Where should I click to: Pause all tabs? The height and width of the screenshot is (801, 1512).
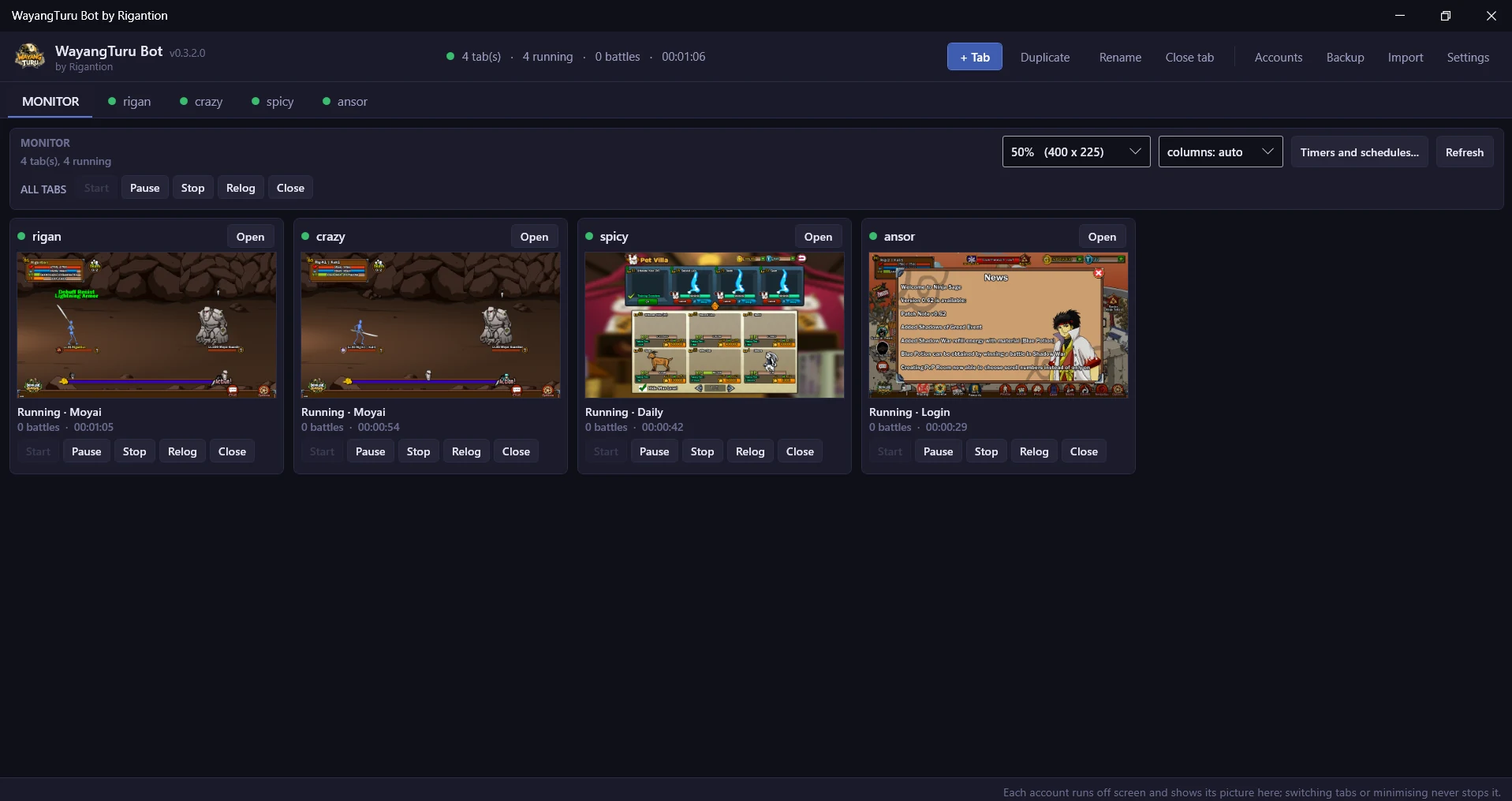click(x=144, y=188)
